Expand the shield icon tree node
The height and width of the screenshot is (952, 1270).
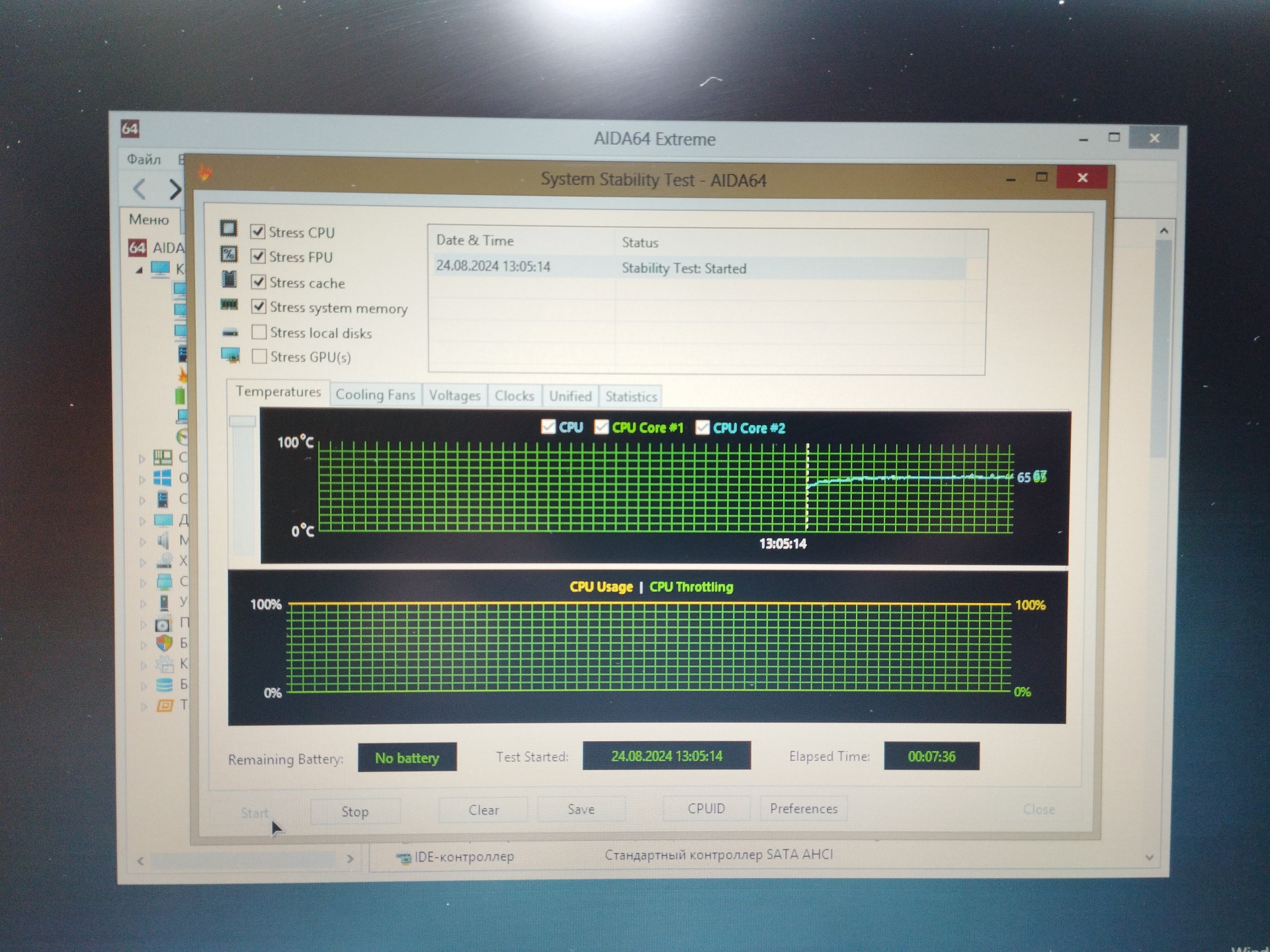[143, 645]
